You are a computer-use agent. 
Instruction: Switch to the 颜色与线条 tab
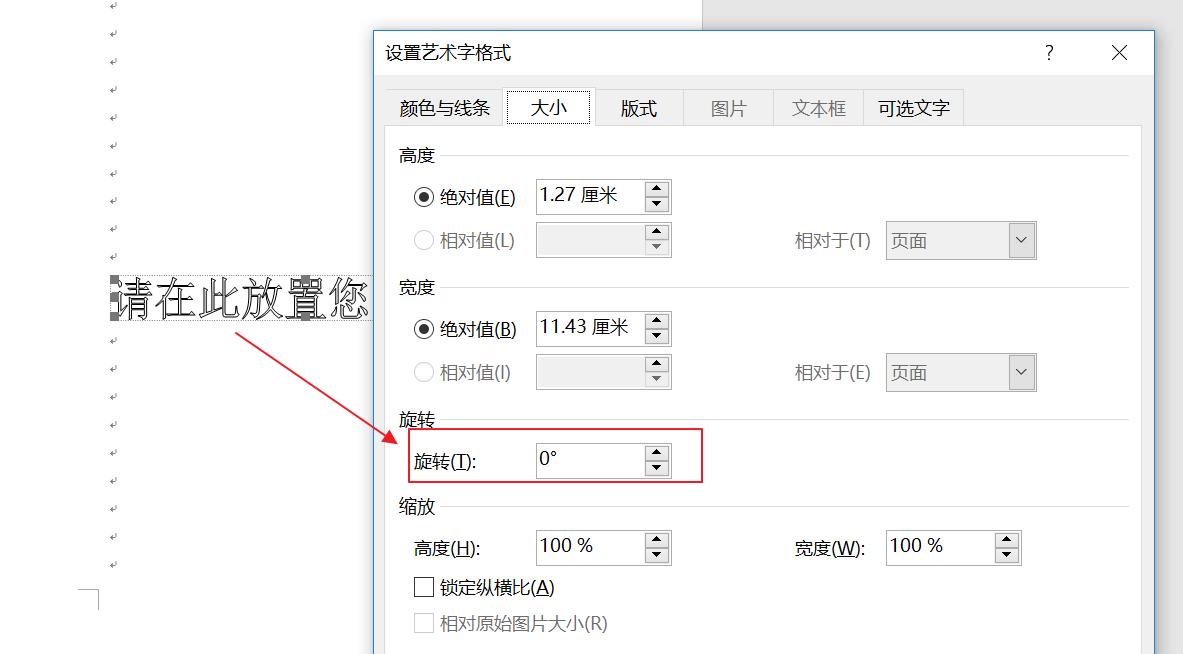click(445, 107)
